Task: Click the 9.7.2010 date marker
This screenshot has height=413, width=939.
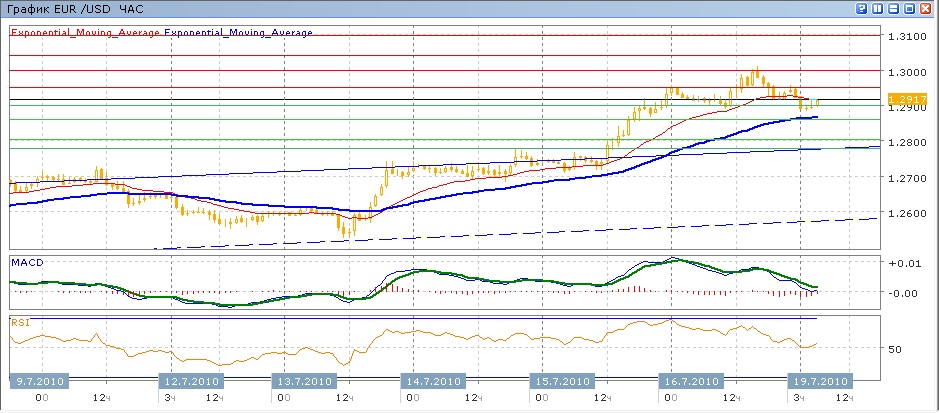Action: click(x=40, y=381)
